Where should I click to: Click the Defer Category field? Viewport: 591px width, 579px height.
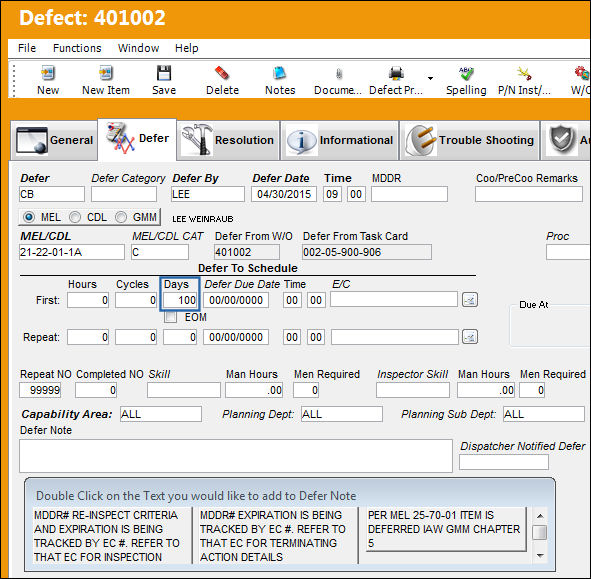pos(124,194)
